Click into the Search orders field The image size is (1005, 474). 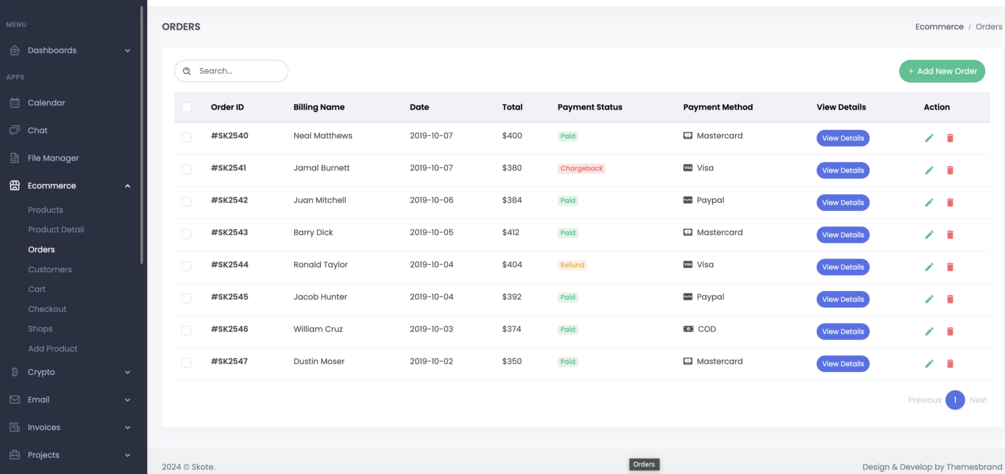click(x=231, y=71)
